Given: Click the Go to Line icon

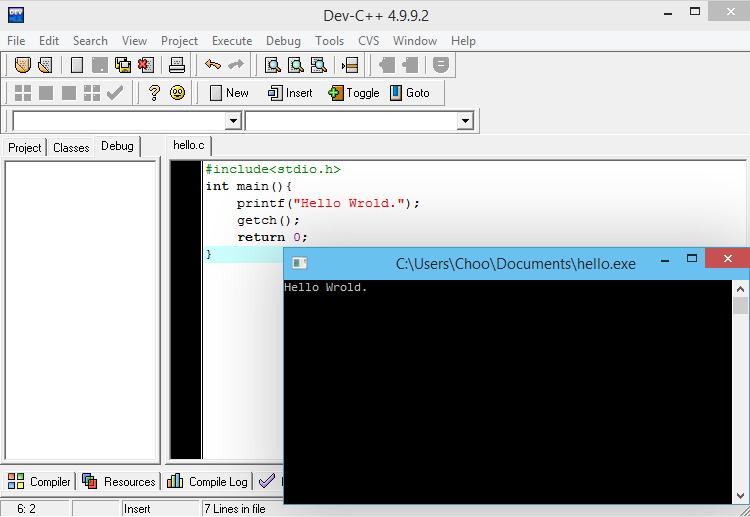Looking at the screenshot, I should click(350, 65).
